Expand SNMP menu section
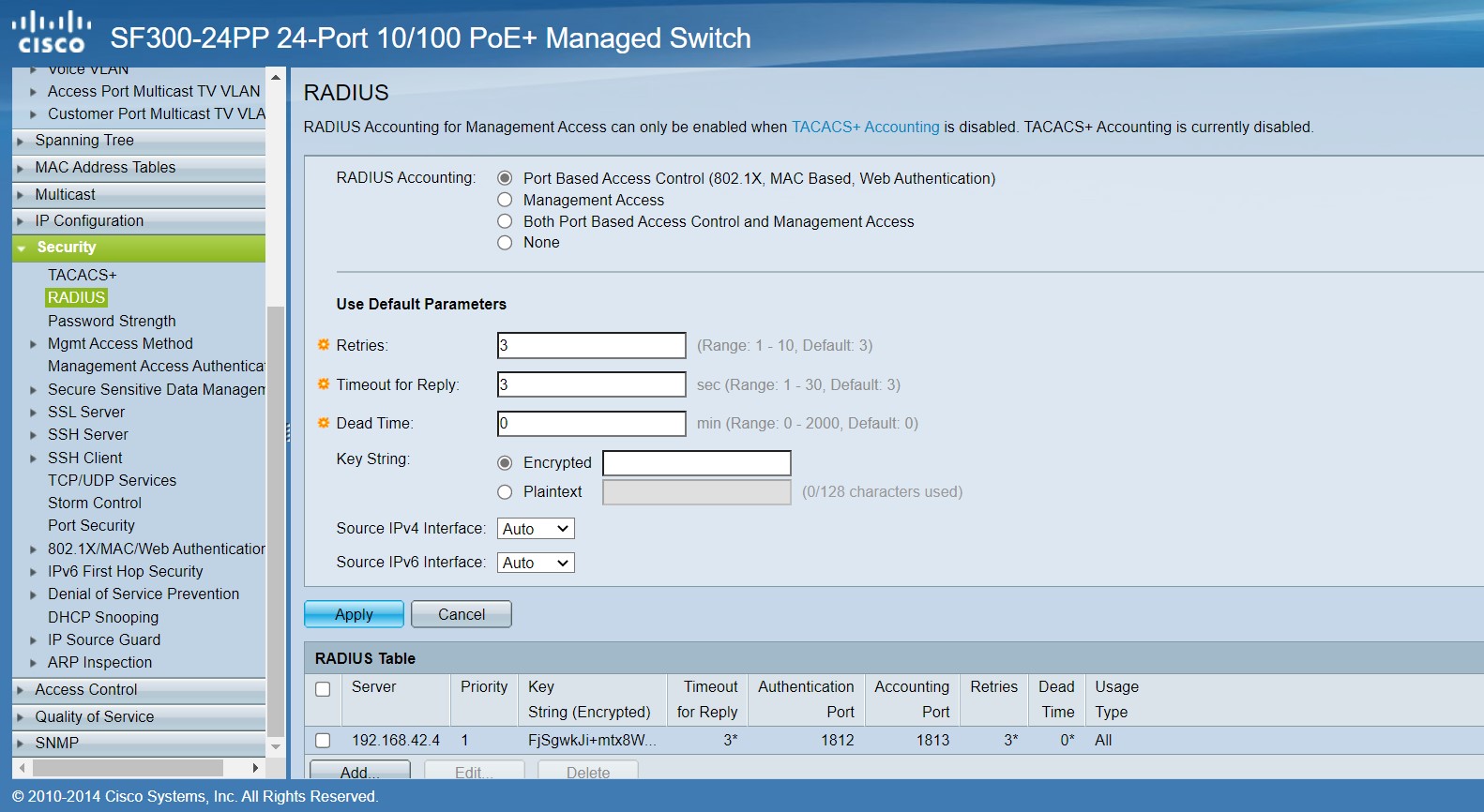1484x812 pixels. click(139, 744)
